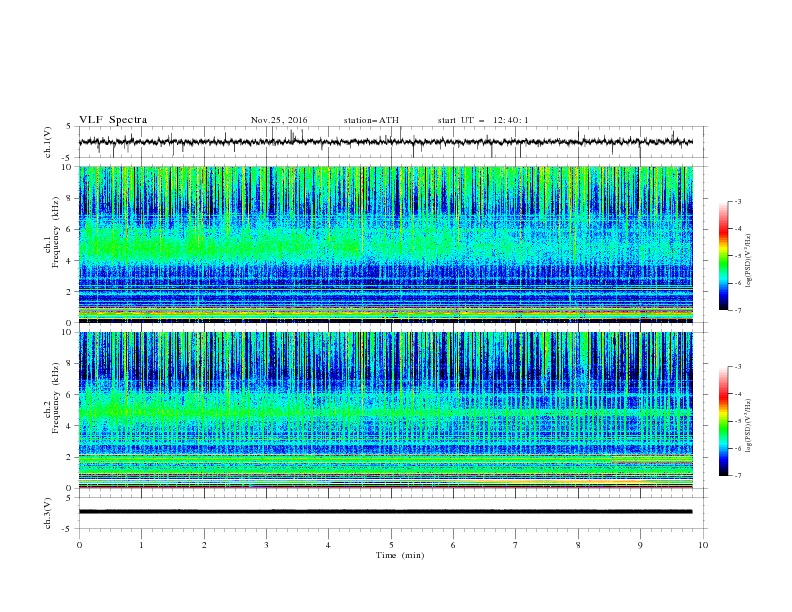Click the time axis tick label "10"

(703, 545)
